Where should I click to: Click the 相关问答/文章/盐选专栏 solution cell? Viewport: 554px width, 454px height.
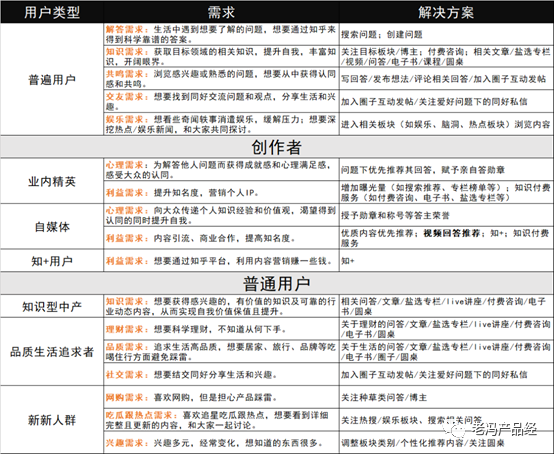446,306
